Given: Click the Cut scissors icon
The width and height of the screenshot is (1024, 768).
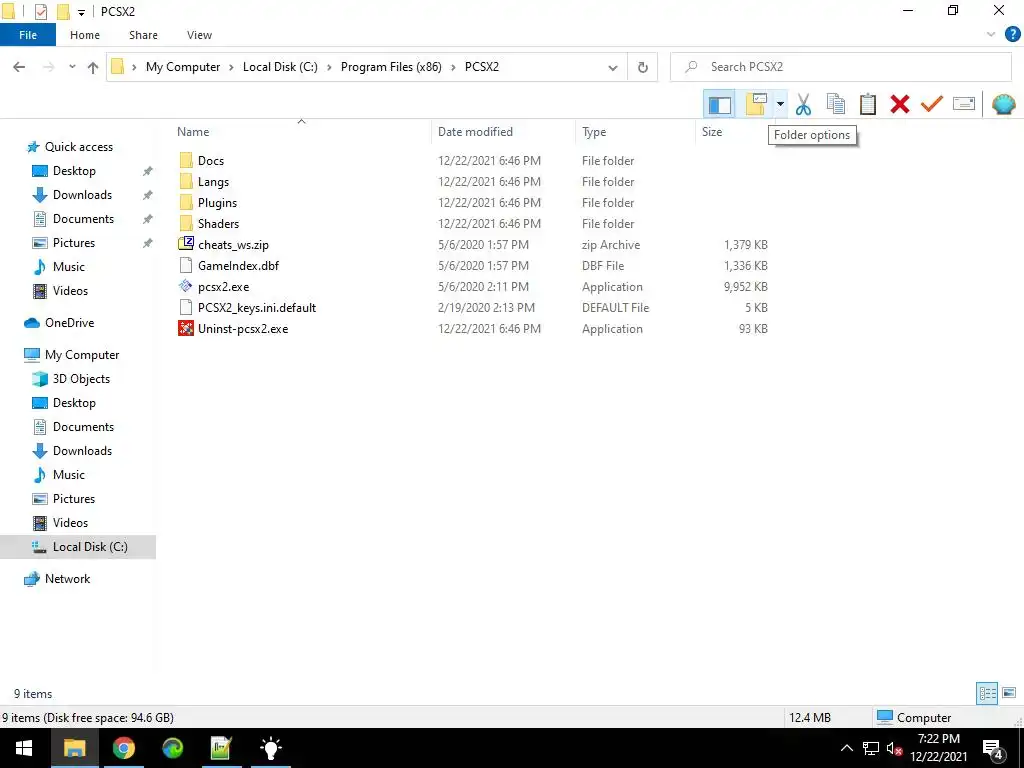Looking at the screenshot, I should 803,104.
